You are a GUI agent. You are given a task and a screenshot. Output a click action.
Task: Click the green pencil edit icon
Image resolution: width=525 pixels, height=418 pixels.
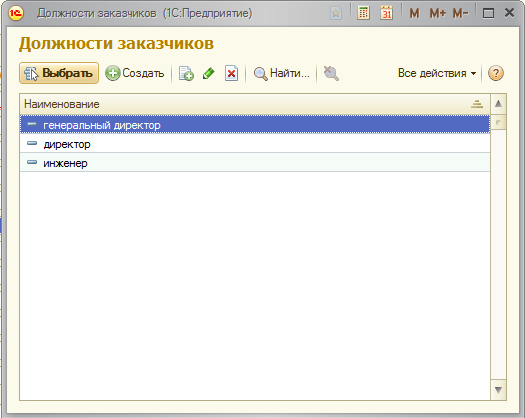209,73
